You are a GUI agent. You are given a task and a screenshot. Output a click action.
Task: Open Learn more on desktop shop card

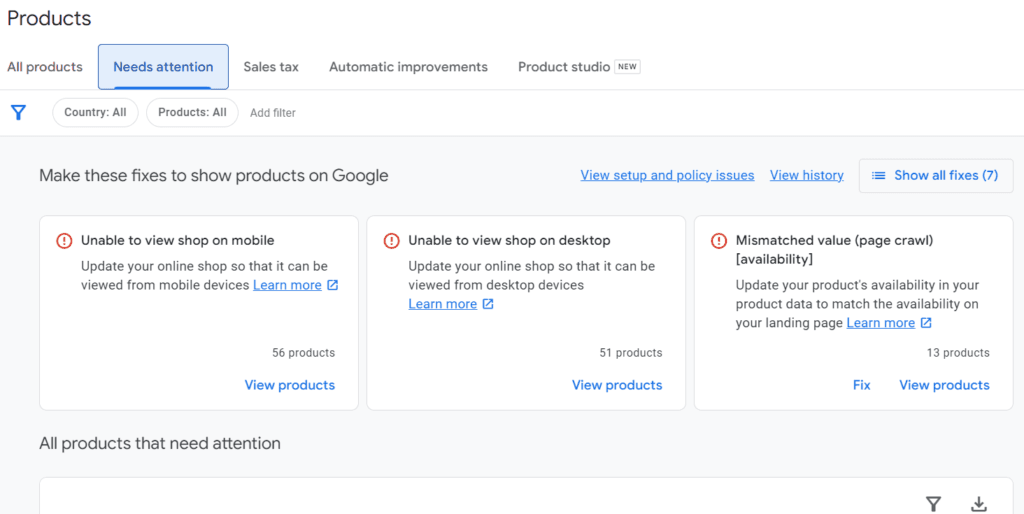(443, 304)
